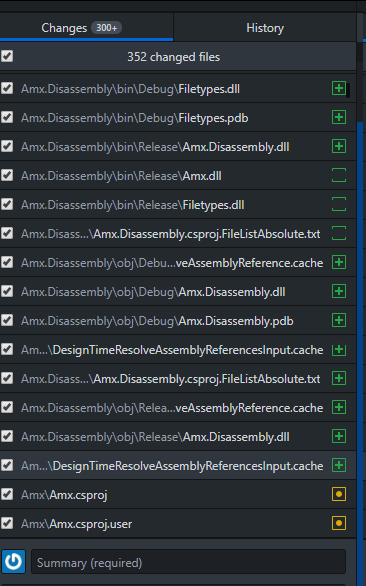
Task: Click the user avatar icon beside Summary
Action: (x=13, y=561)
